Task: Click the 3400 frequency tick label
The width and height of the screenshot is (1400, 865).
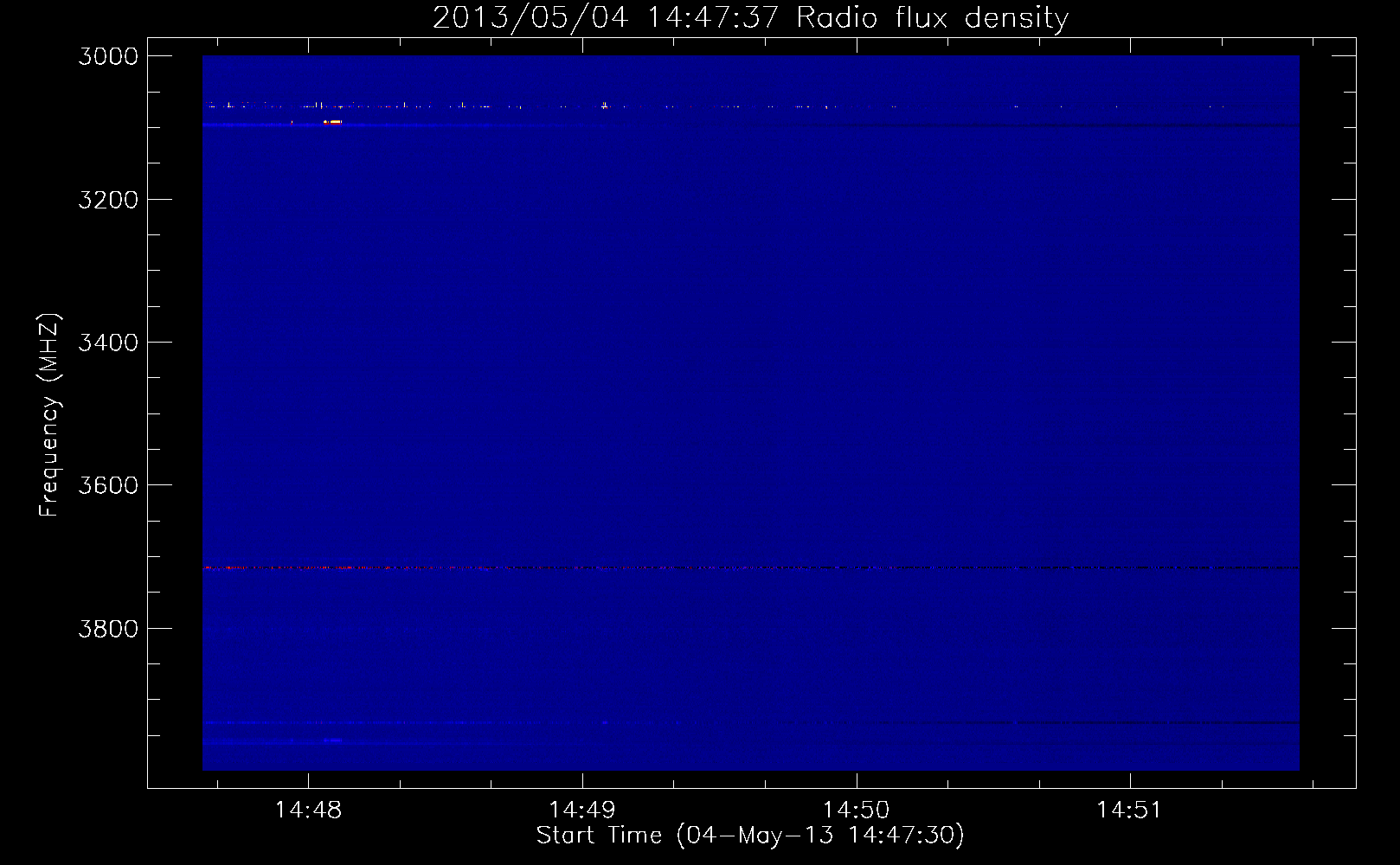Action: click(108, 343)
